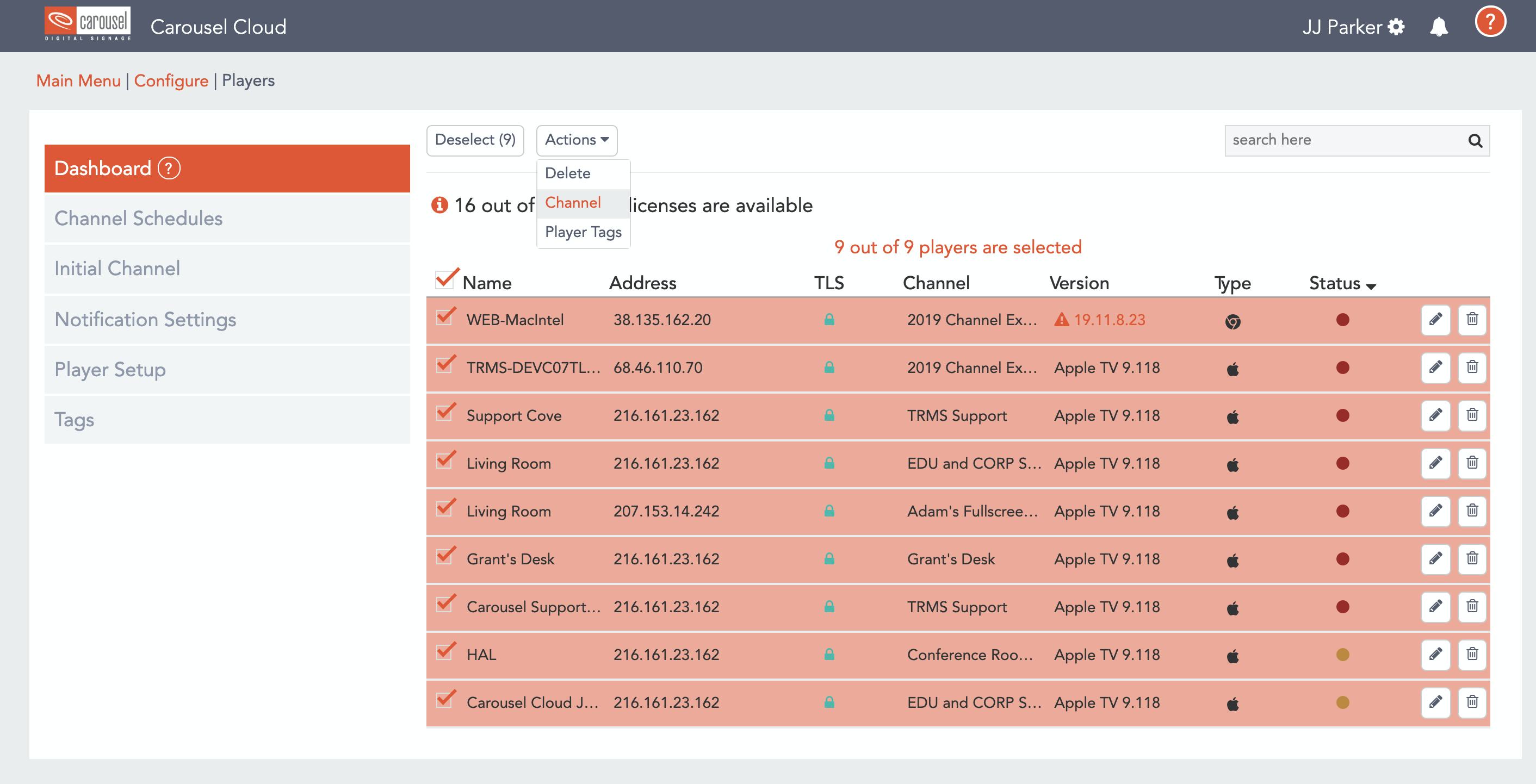This screenshot has height=784, width=1536.
Task: Uncheck the HAL player checkbox
Action: point(445,652)
